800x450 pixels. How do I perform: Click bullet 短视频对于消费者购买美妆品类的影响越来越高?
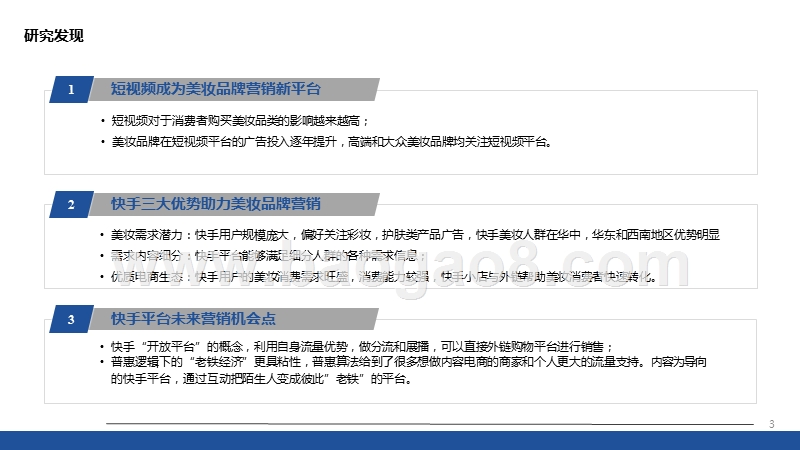click(240, 121)
